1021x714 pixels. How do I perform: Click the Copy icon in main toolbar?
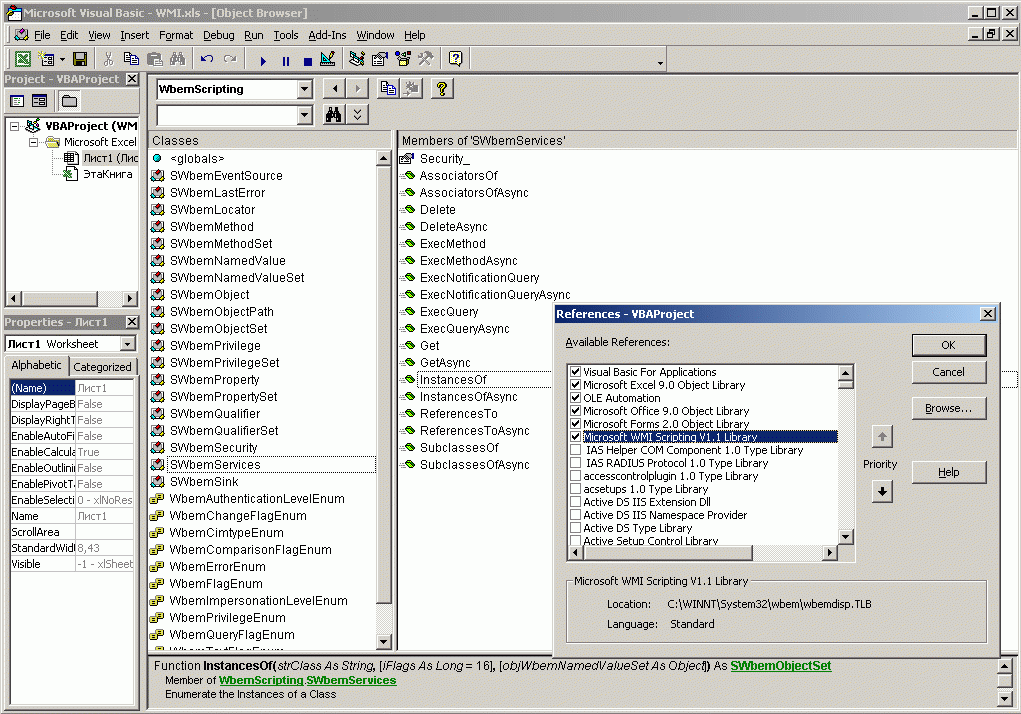coord(131,59)
